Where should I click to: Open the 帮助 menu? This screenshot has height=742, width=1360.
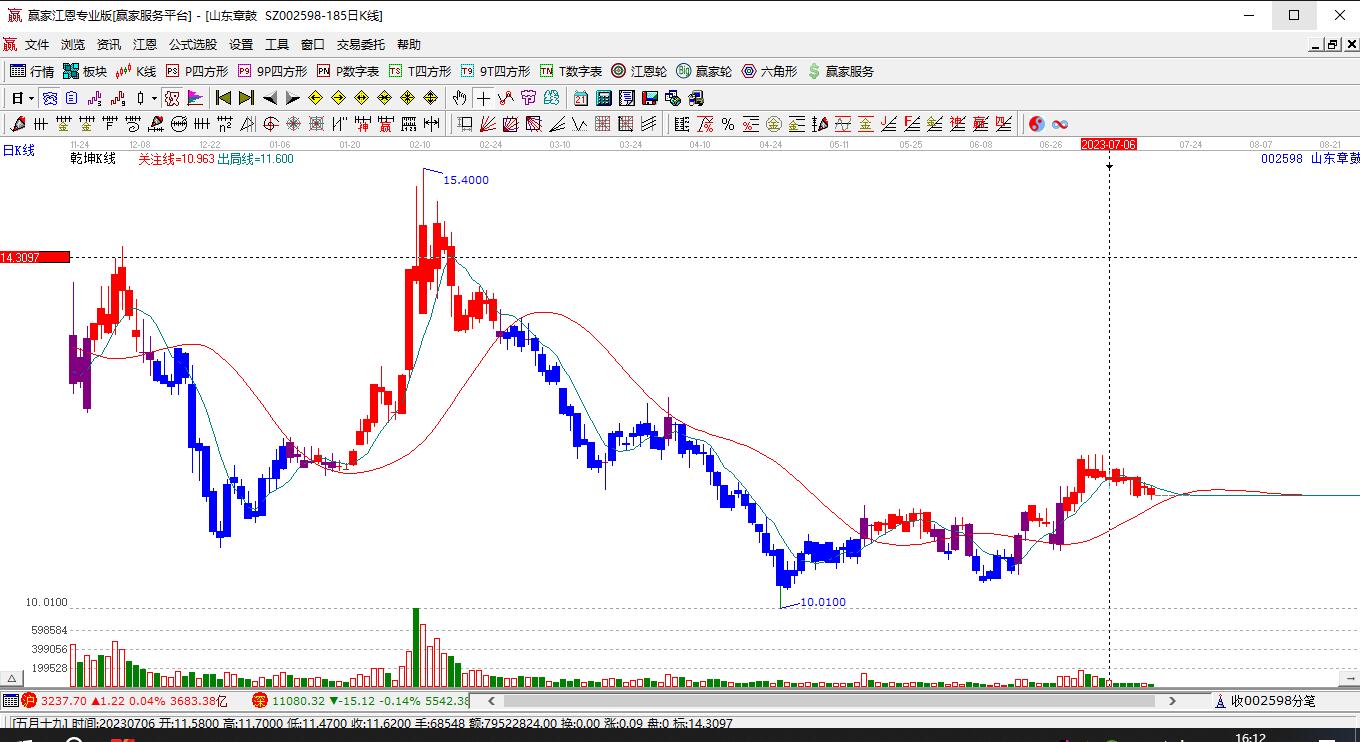coord(409,45)
